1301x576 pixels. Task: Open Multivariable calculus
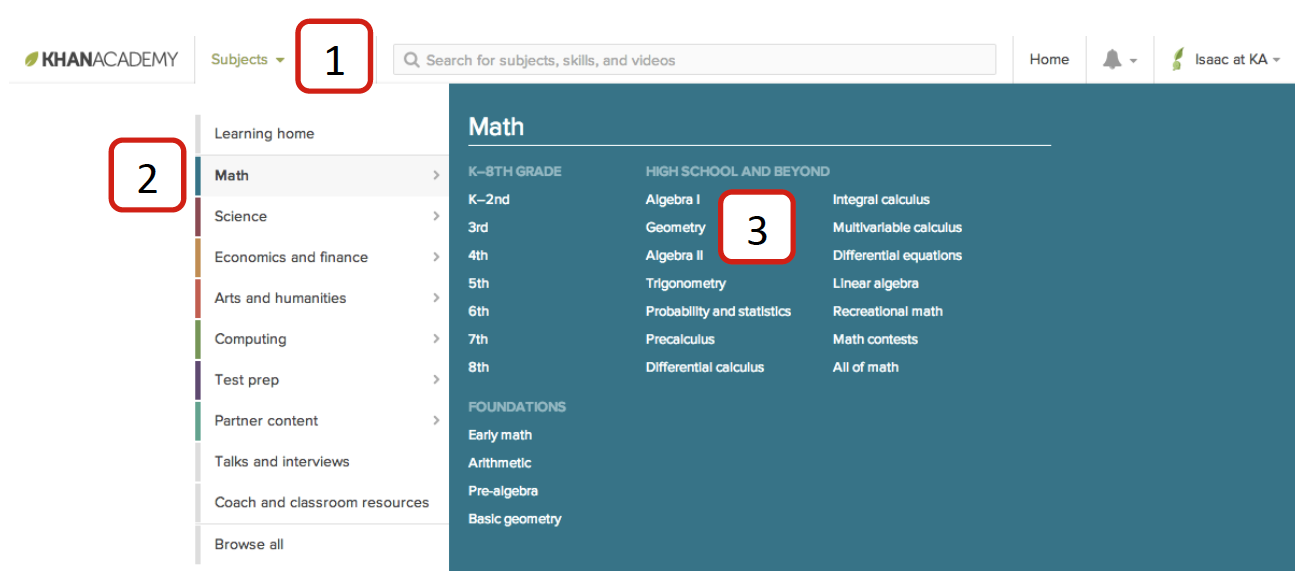click(x=897, y=228)
